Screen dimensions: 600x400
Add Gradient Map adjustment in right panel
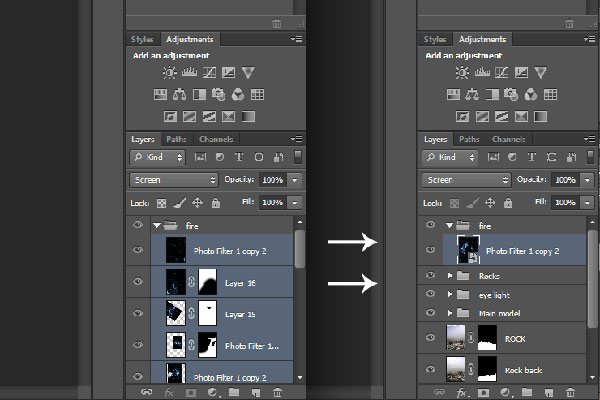[541, 116]
